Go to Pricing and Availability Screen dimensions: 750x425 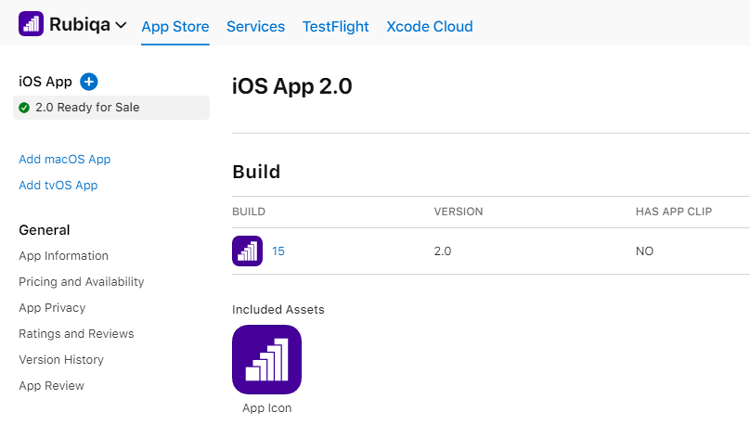pos(81,282)
